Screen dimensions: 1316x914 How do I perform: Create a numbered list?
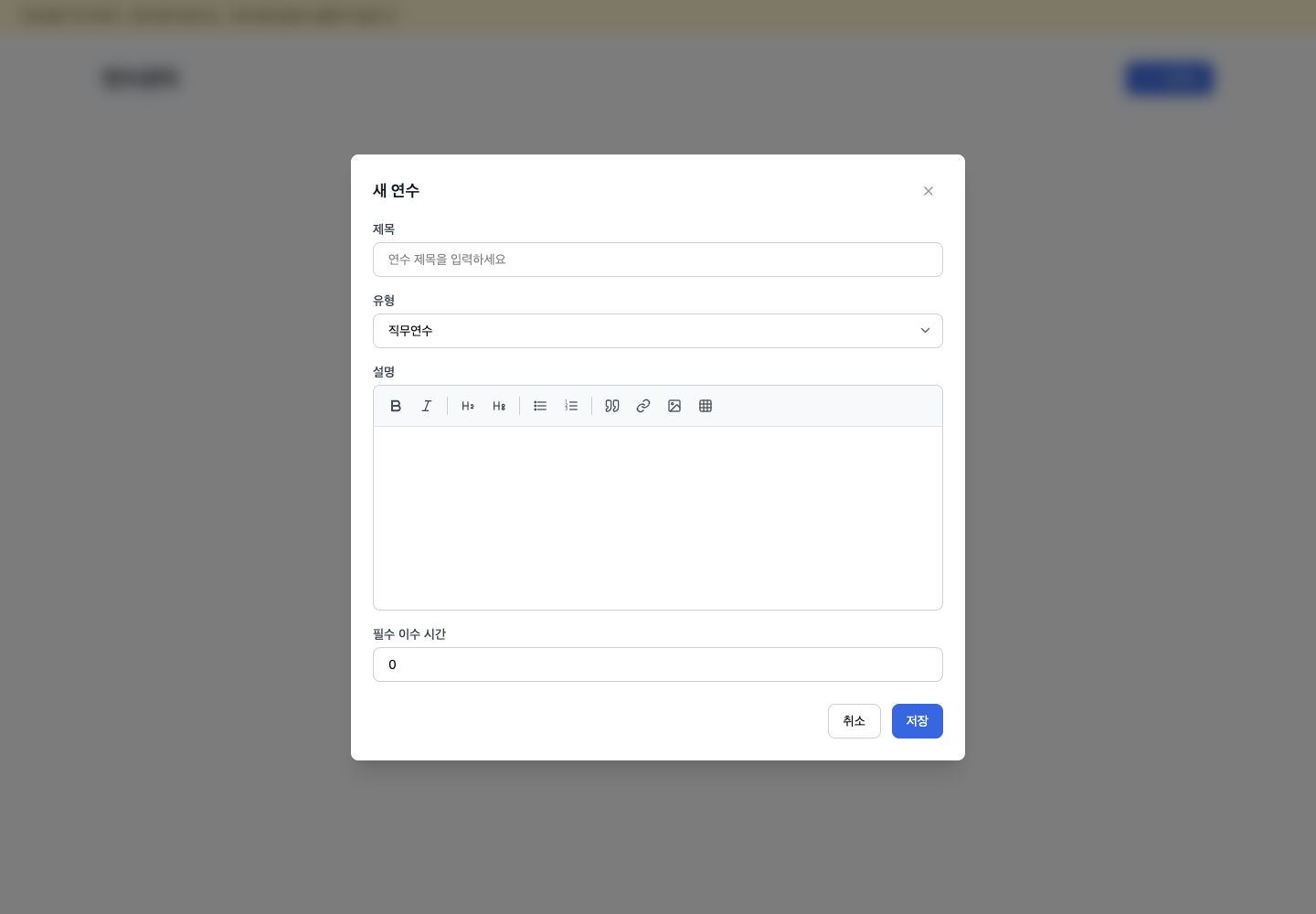571,406
